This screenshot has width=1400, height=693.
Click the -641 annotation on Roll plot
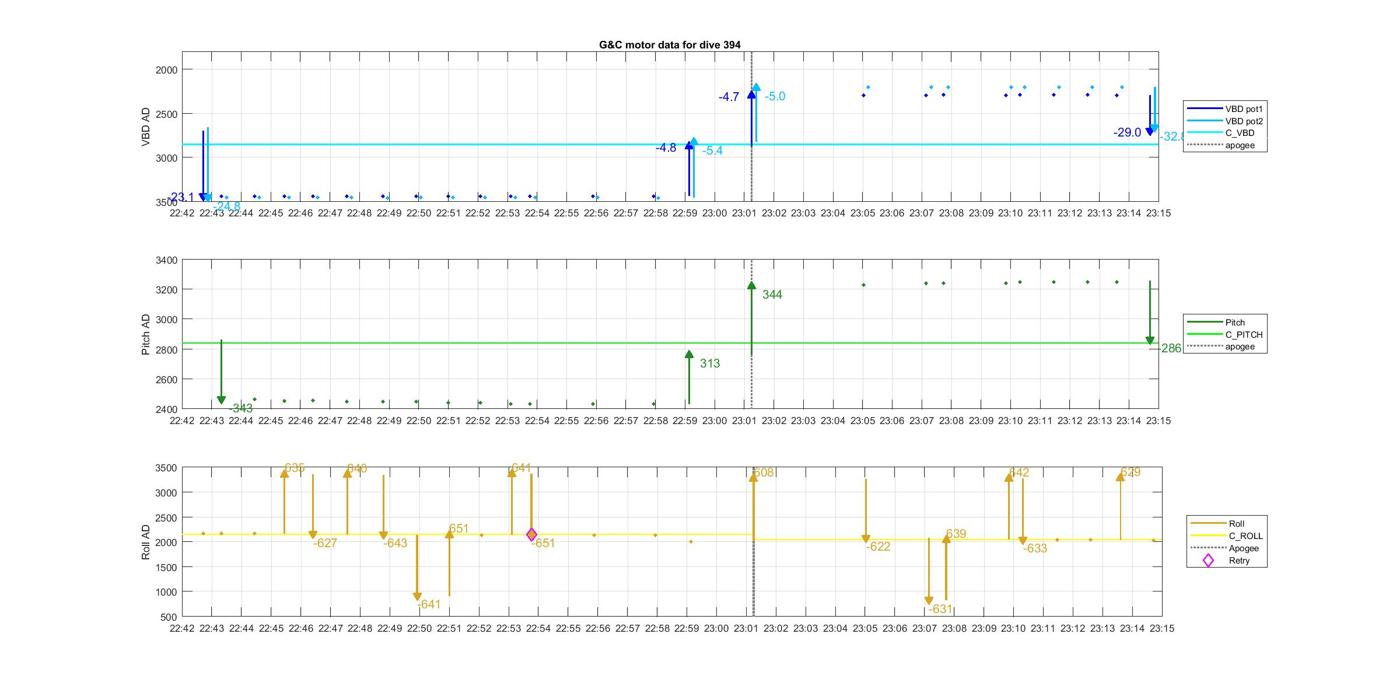coord(429,604)
